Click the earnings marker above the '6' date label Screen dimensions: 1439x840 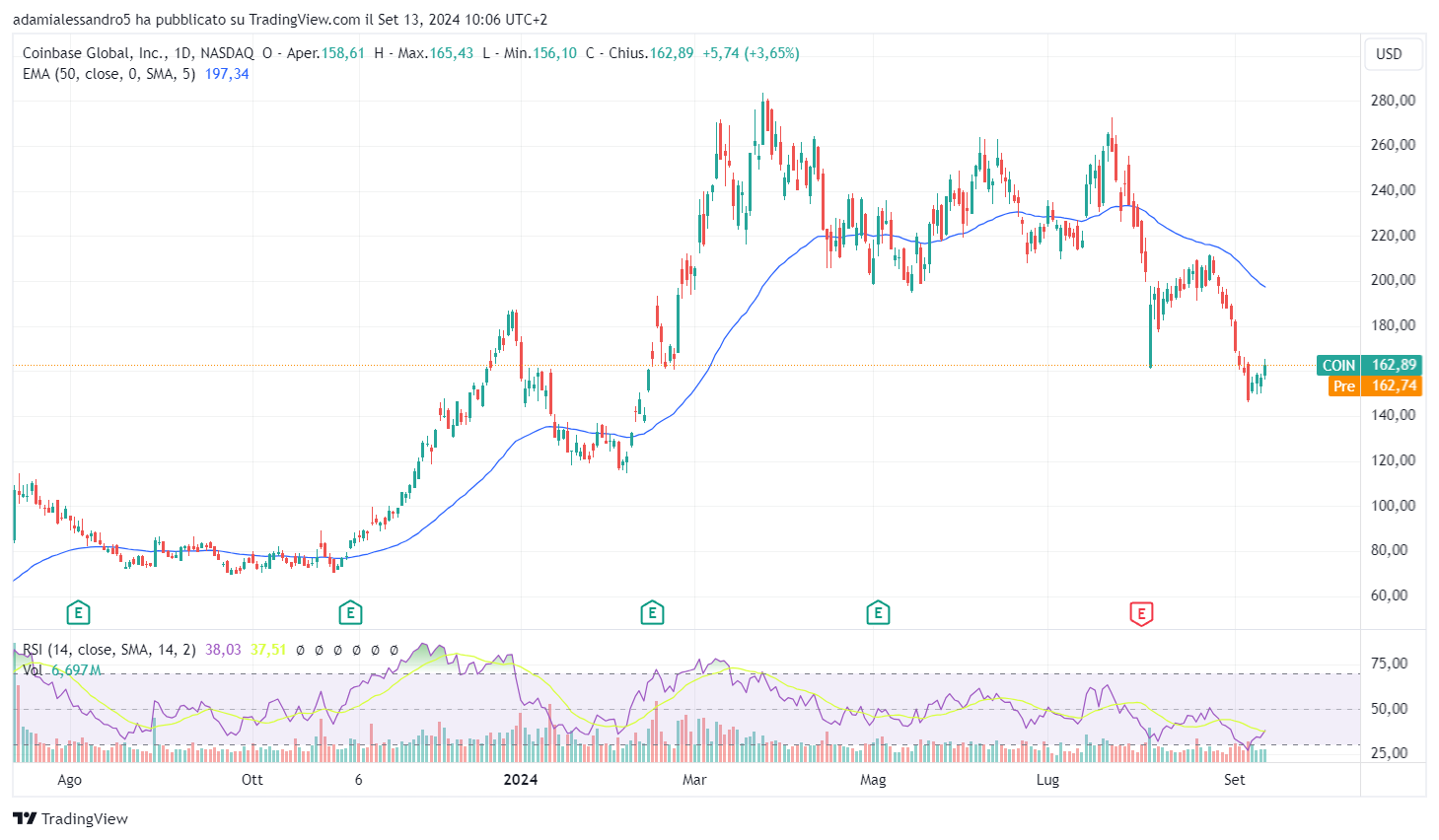350,613
